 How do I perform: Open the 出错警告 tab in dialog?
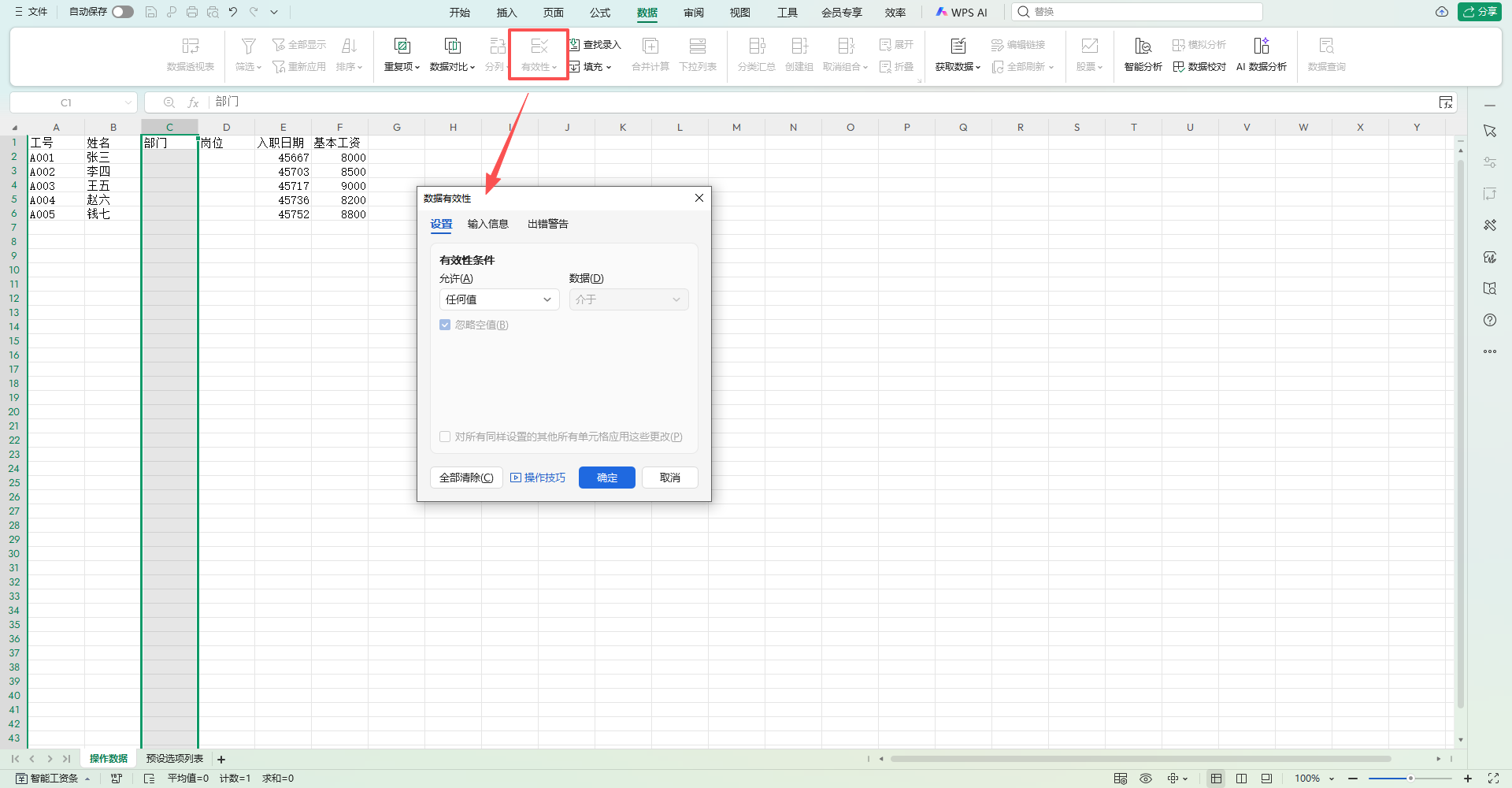click(548, 224)
